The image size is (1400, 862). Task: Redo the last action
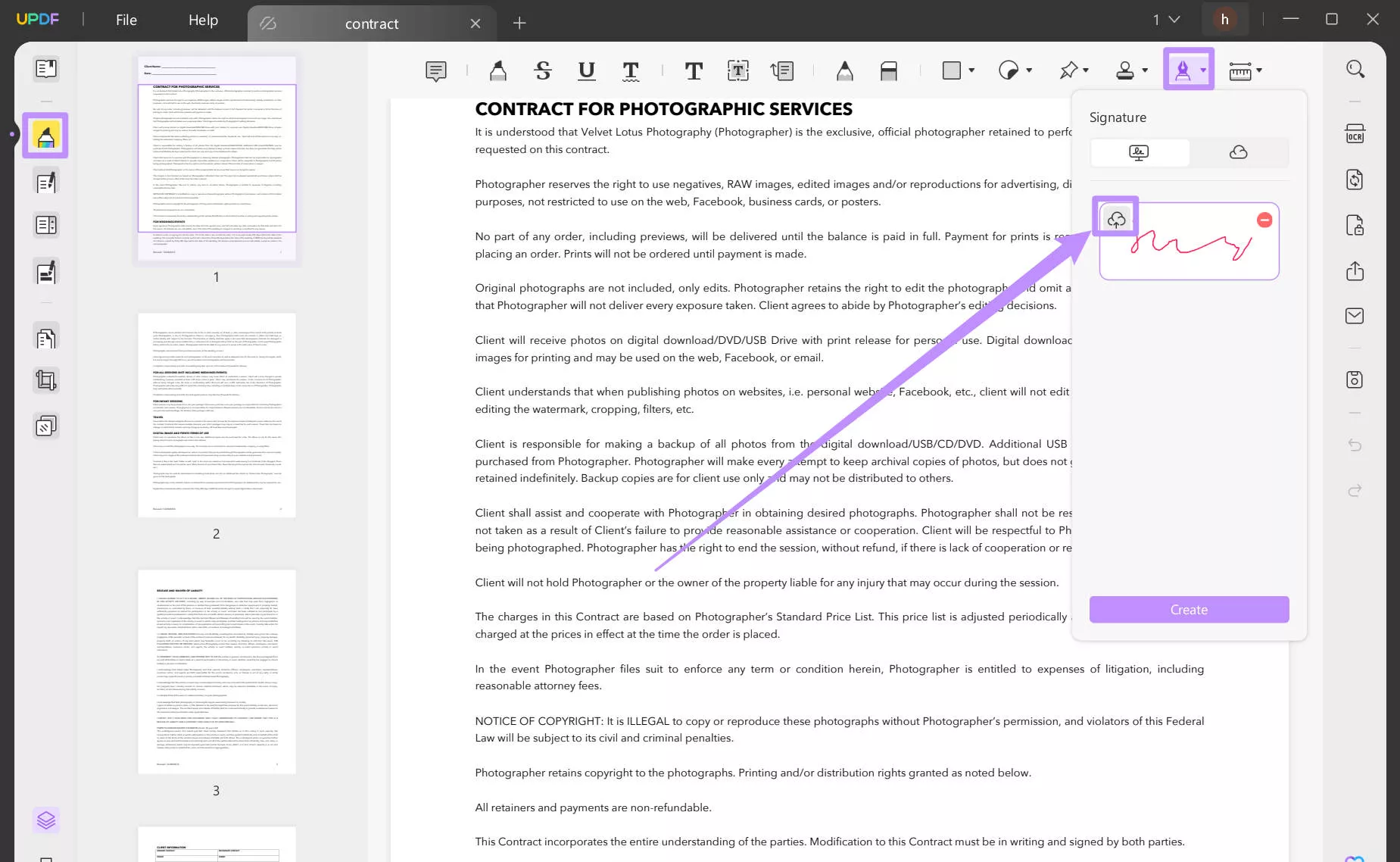[1355, 490]
